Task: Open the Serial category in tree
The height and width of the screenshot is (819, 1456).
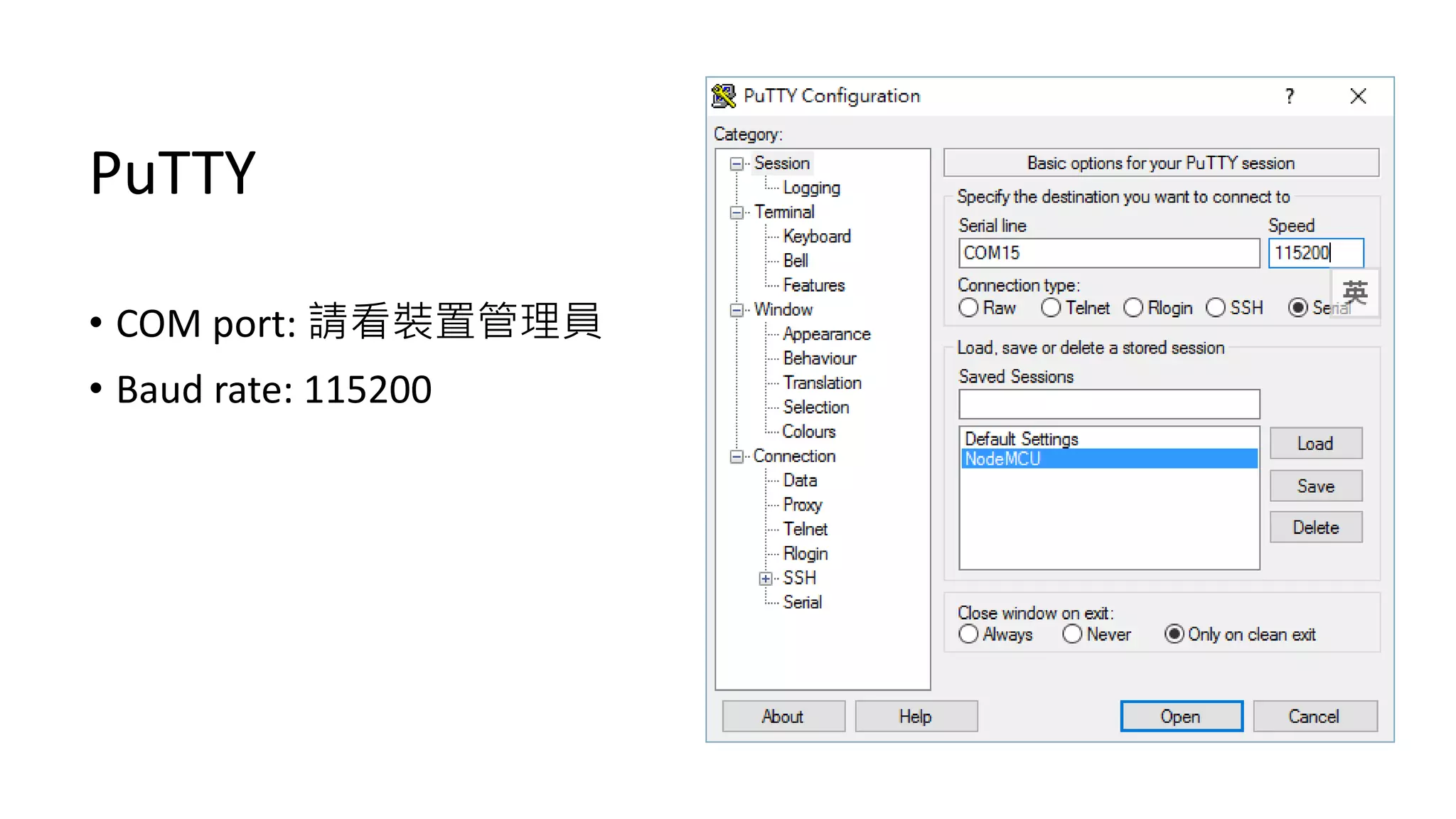Action: pos(803,602)
